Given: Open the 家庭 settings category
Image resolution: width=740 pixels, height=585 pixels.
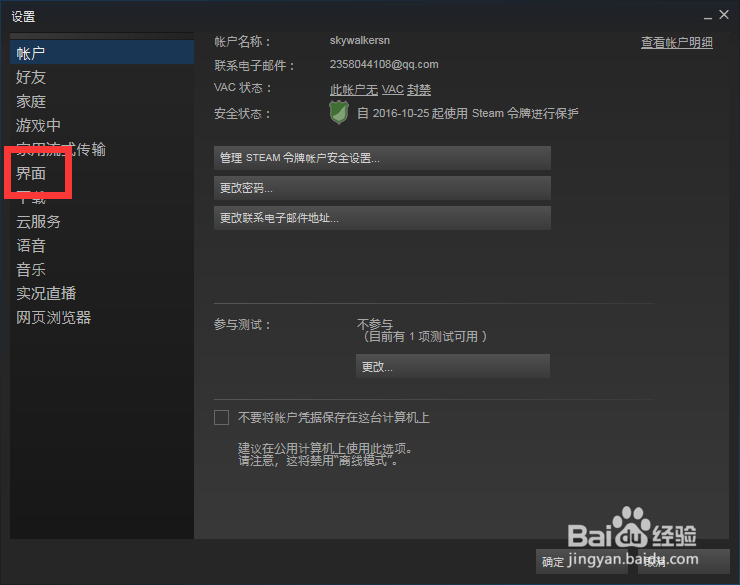Looking at the screenshot, I should click(x=31, y=101).
